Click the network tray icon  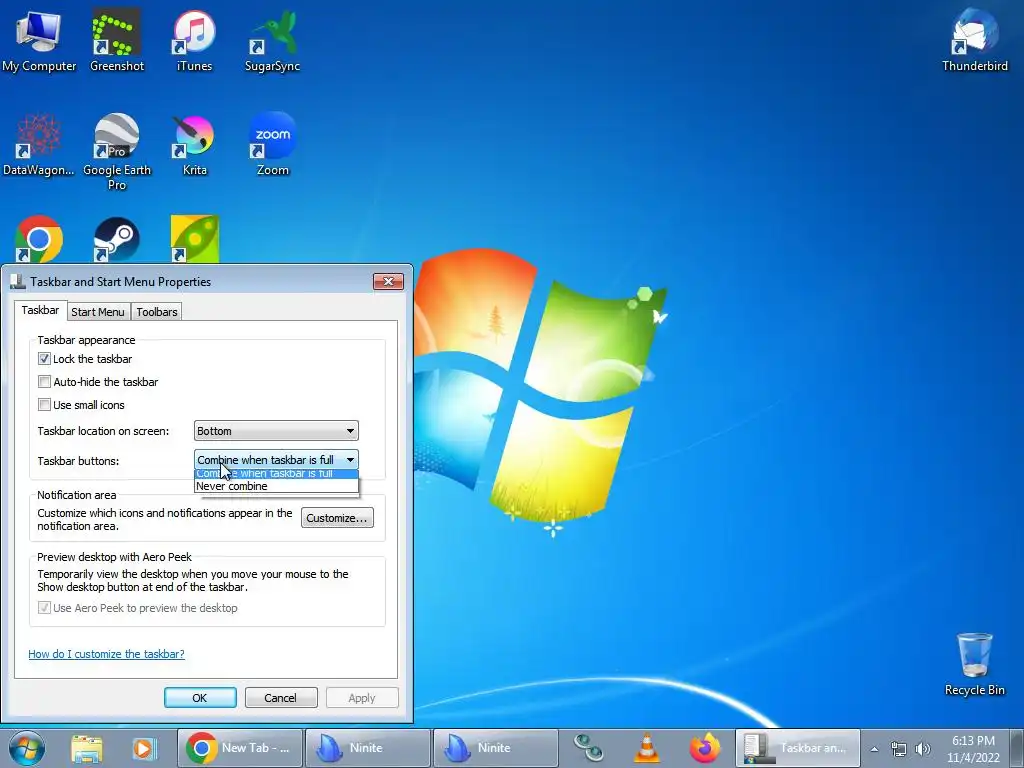click(899, 749)
